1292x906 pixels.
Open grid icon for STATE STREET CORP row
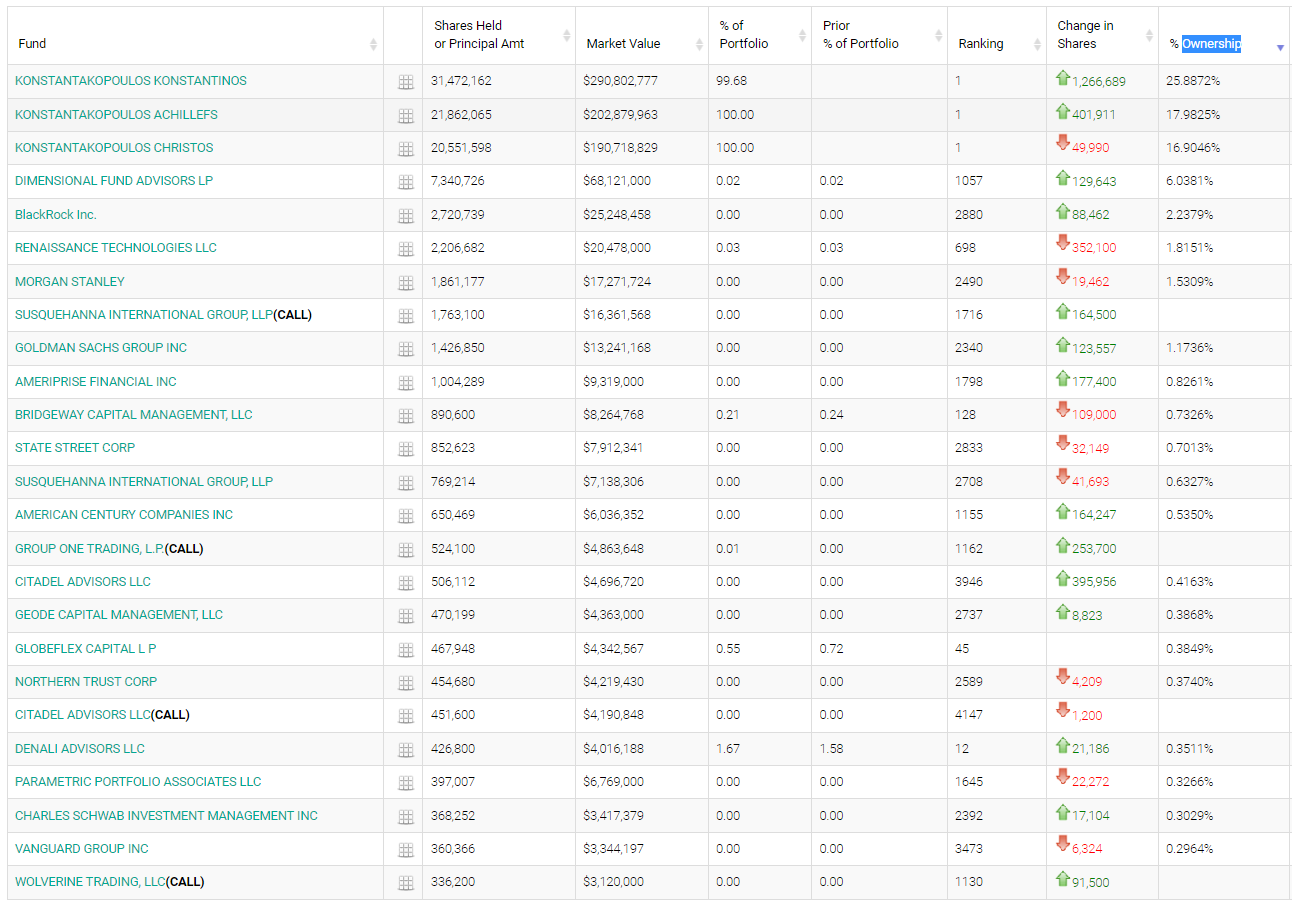coord(405,449)
